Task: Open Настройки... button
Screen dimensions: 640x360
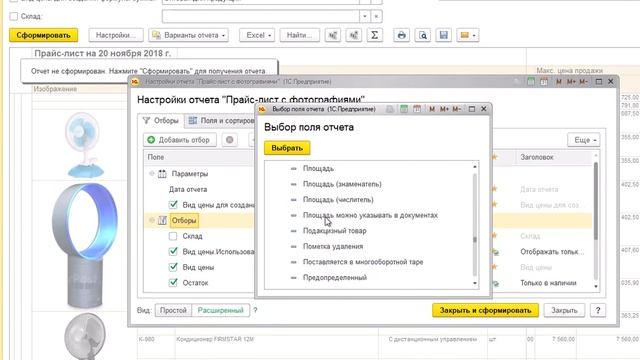Action: point(116,35)
